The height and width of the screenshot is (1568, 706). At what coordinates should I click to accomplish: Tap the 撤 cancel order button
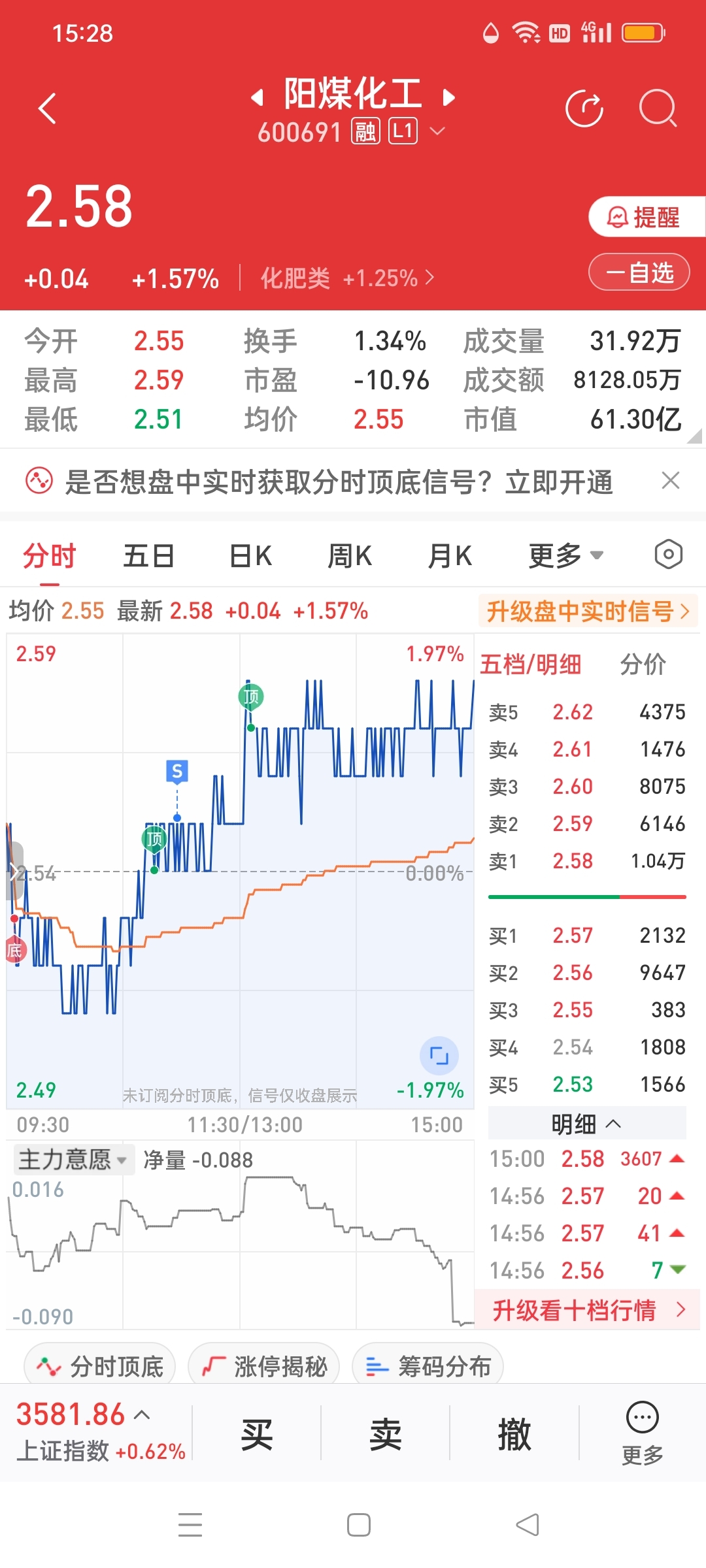514,1433
